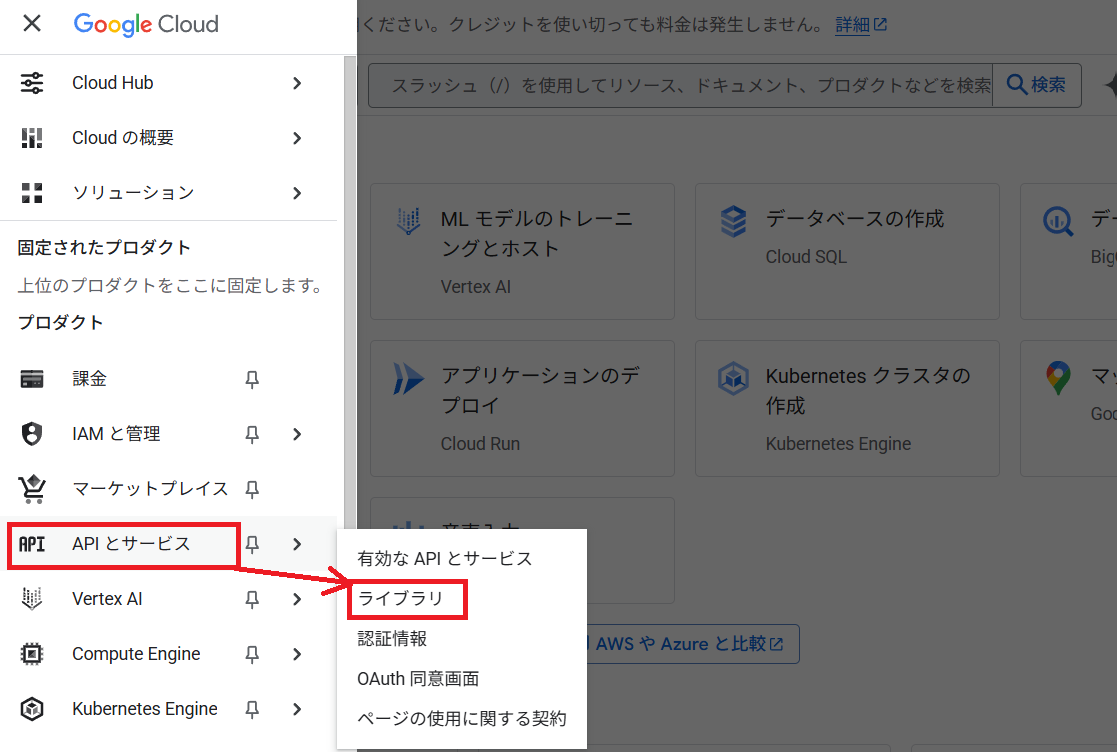Open Cloud Hub menu item
The width and height of the screenshot is (1117, 752).
pyautogui.click(x=168, y=83)
